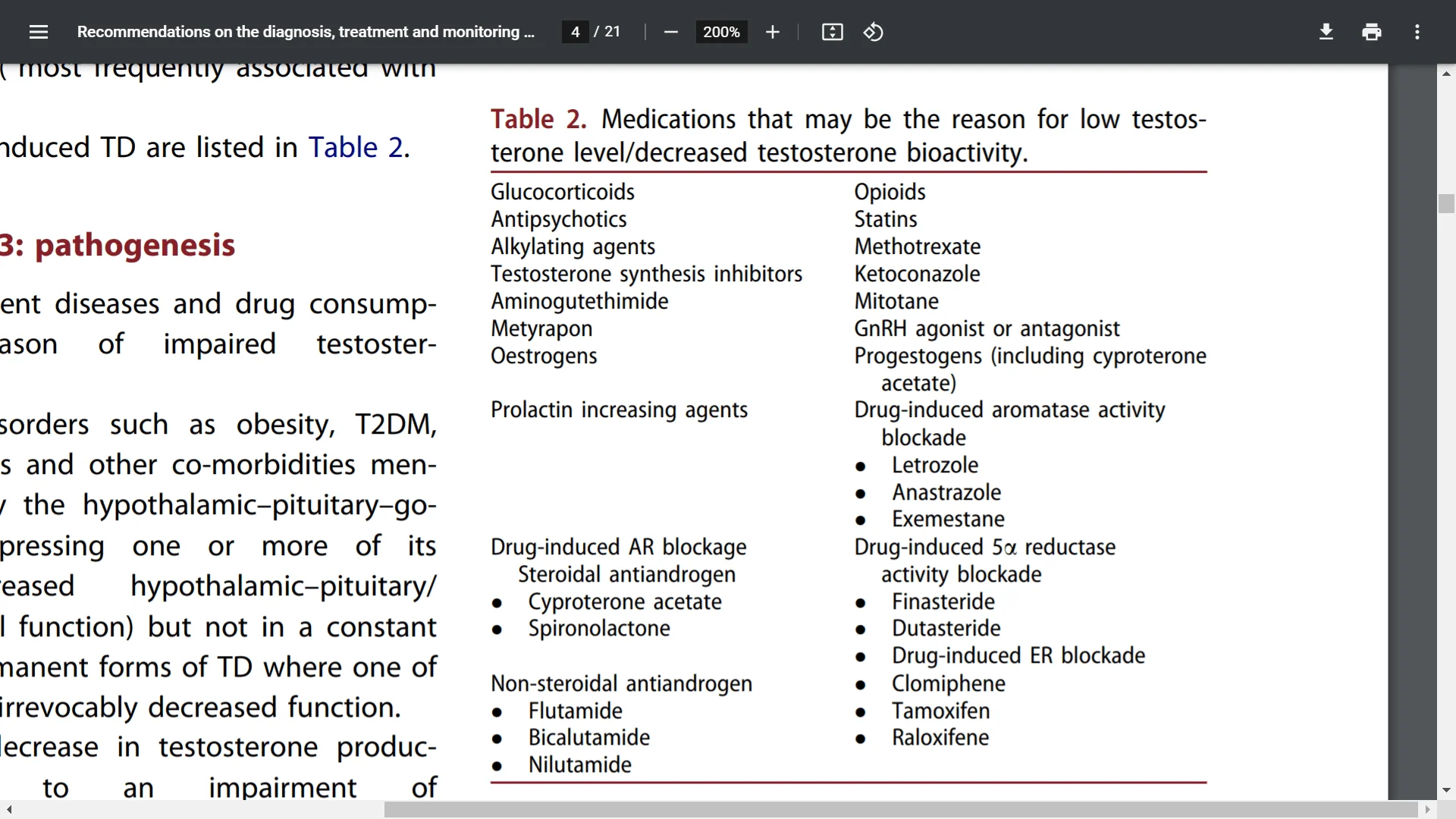Toggle the document sidebar panel
The image size is (1456, 819).
coord(38,32)
